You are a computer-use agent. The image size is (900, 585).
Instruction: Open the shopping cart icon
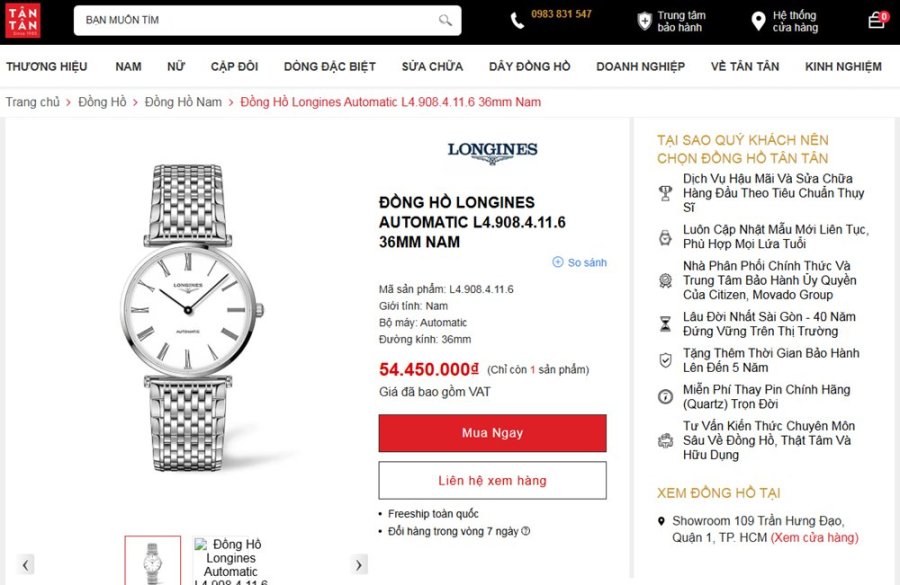[876, 20]
